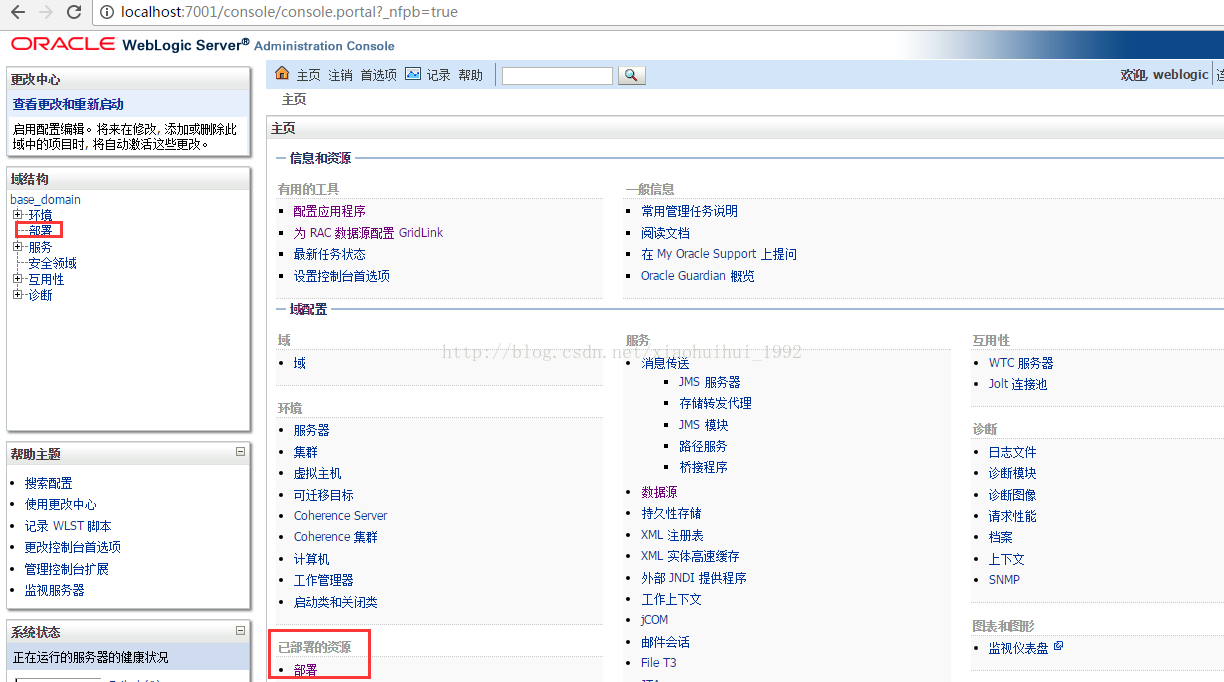Reload the page with refresh icon

[74, 13]
